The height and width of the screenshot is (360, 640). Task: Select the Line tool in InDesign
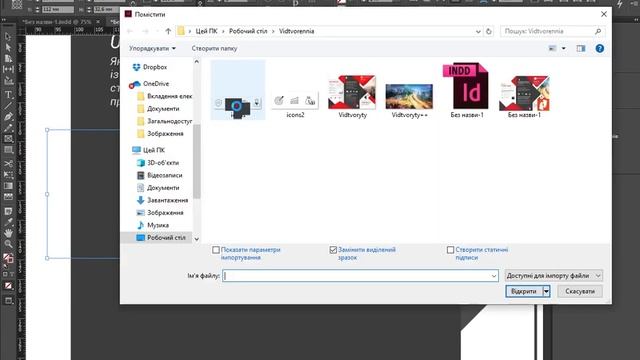pos(8,106)
